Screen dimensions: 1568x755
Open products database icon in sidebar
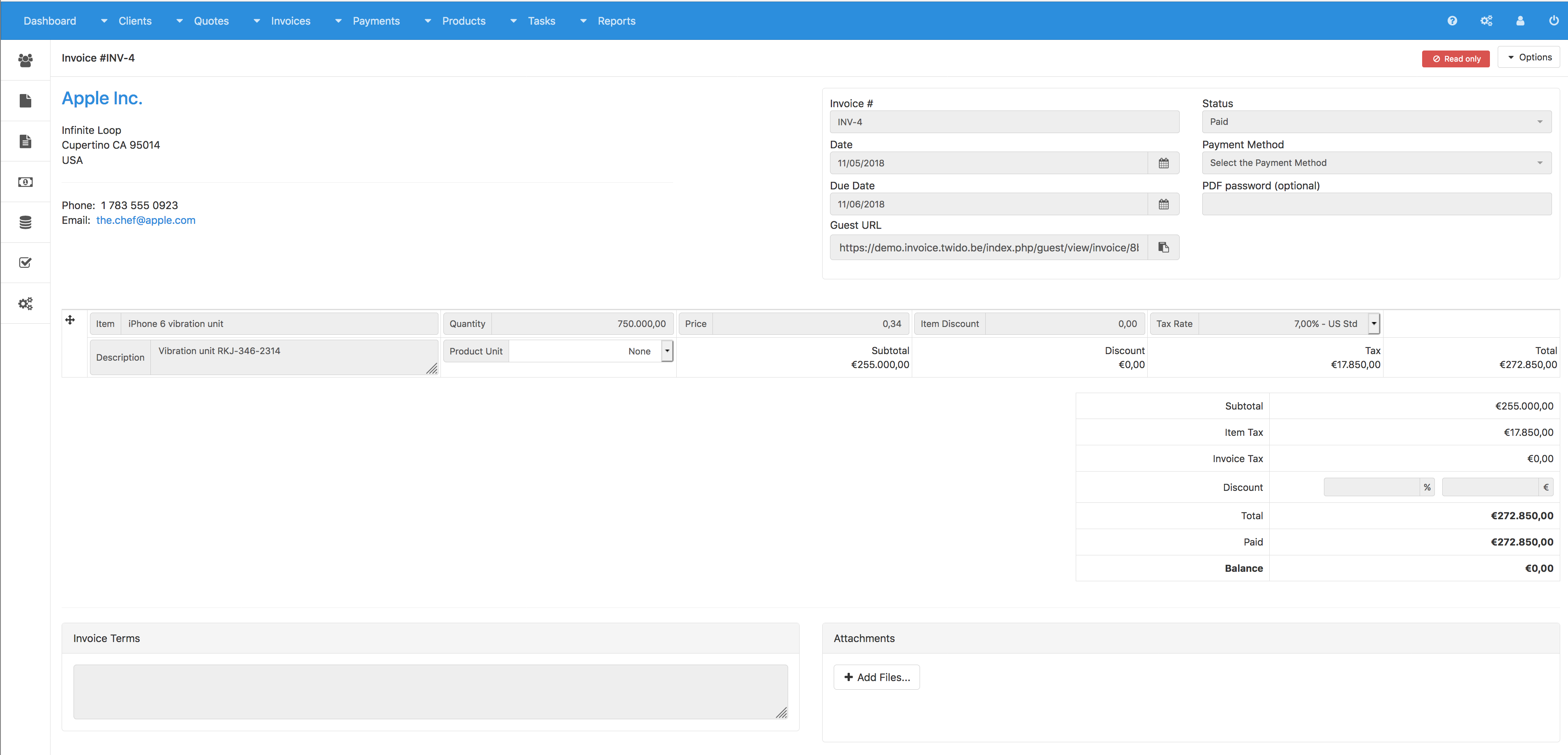tap(25, 222)
